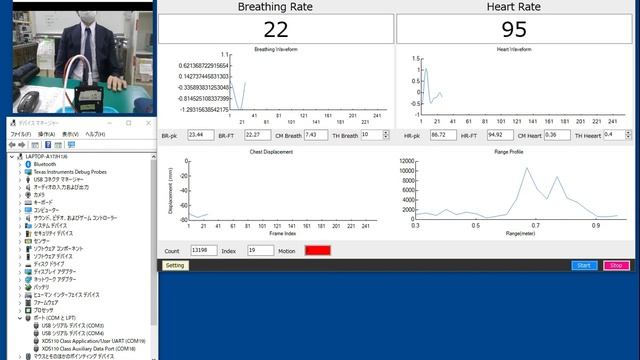Screen dimensions: 640x360
Task: Click the Back arrow in Device Manager toolbar
Action: coord(12,145)
